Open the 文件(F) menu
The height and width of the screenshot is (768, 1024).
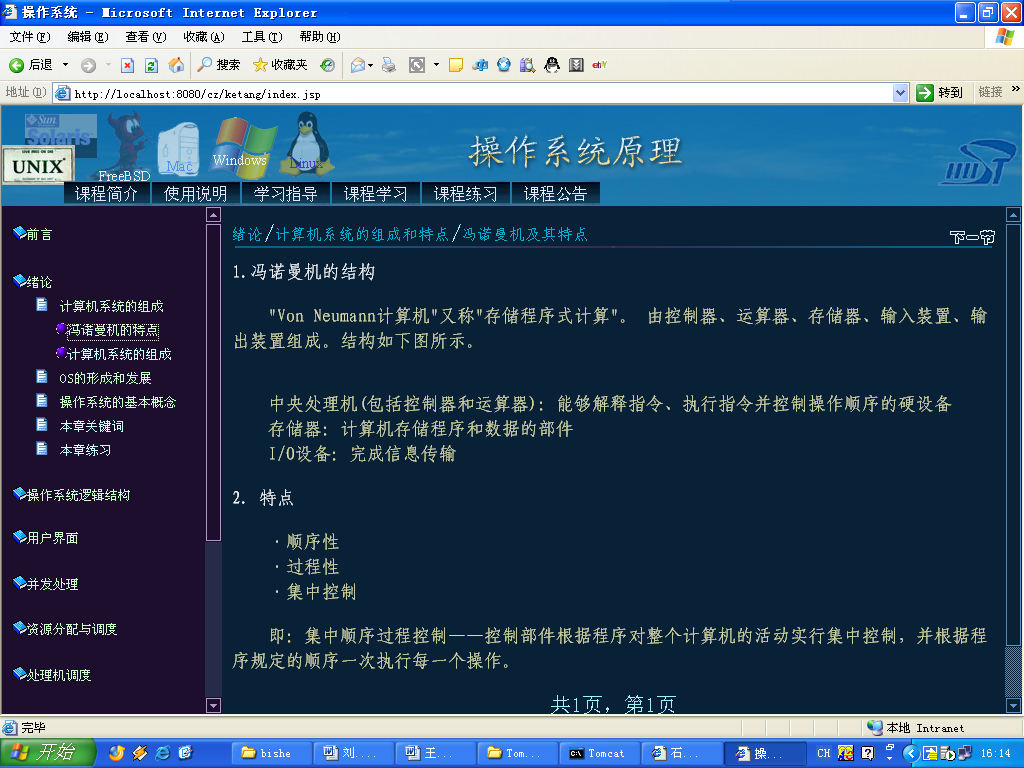29,37
